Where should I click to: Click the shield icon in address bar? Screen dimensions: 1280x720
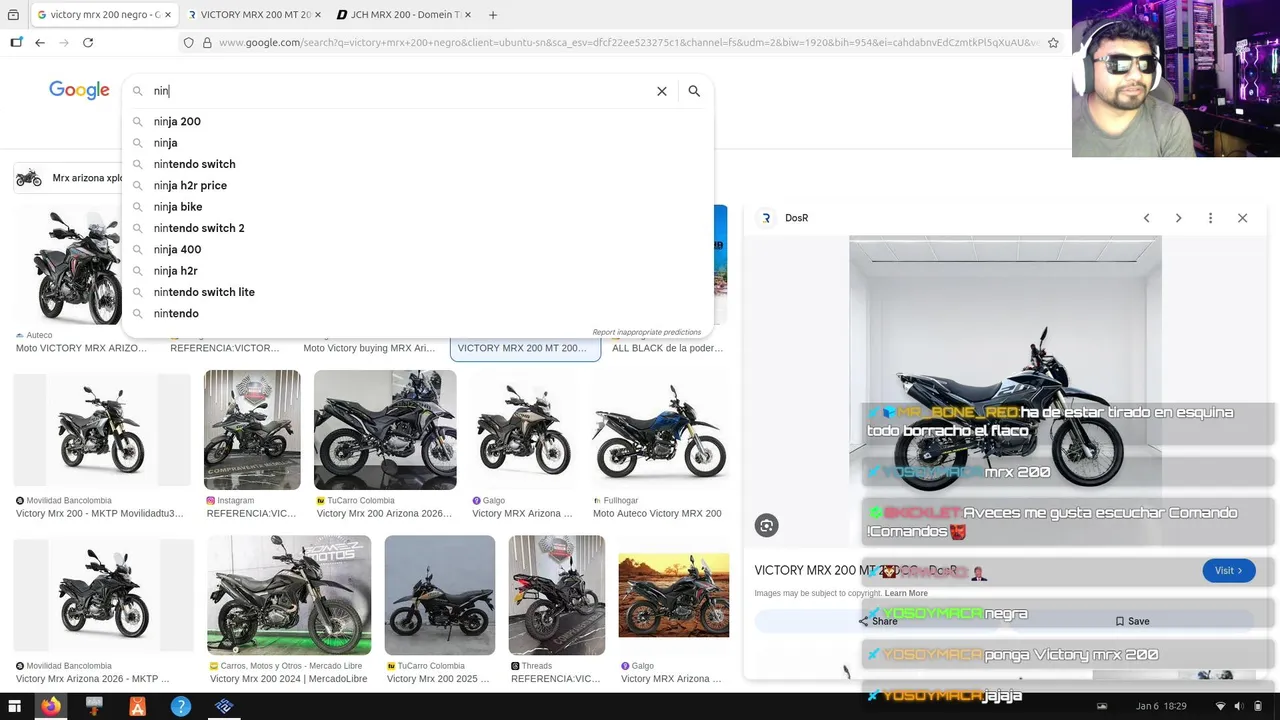tap(188, 43)
